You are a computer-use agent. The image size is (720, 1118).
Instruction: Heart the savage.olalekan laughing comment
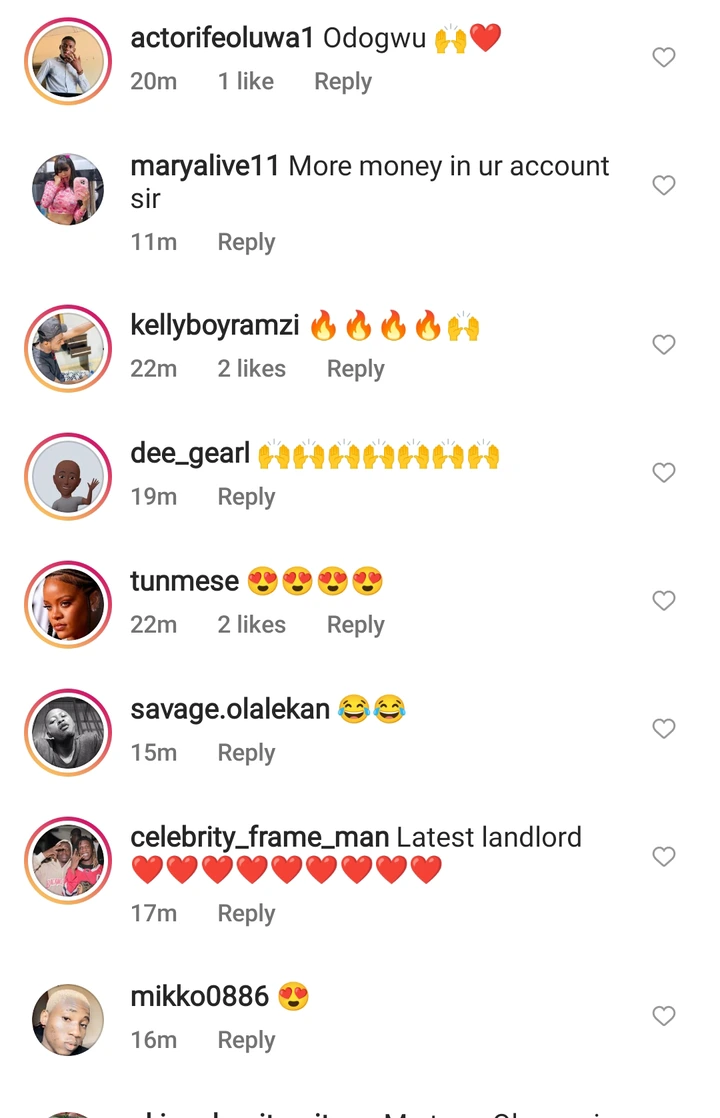[664, 729]
